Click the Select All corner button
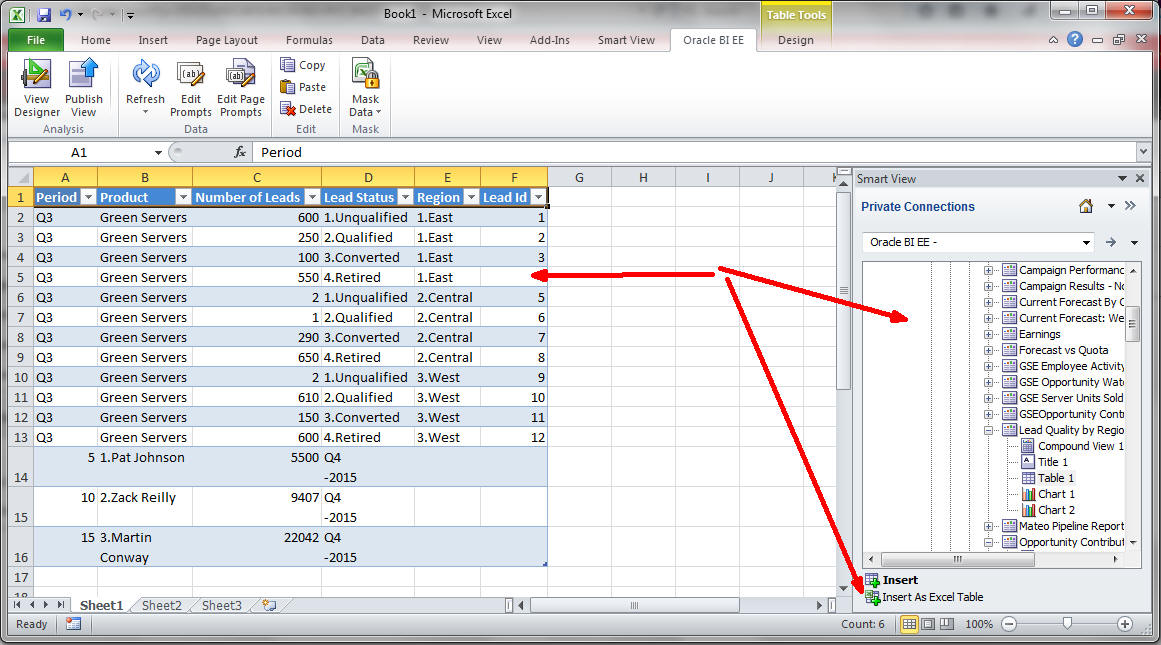This screenshot has width=1161, height=645. (21, 177)
